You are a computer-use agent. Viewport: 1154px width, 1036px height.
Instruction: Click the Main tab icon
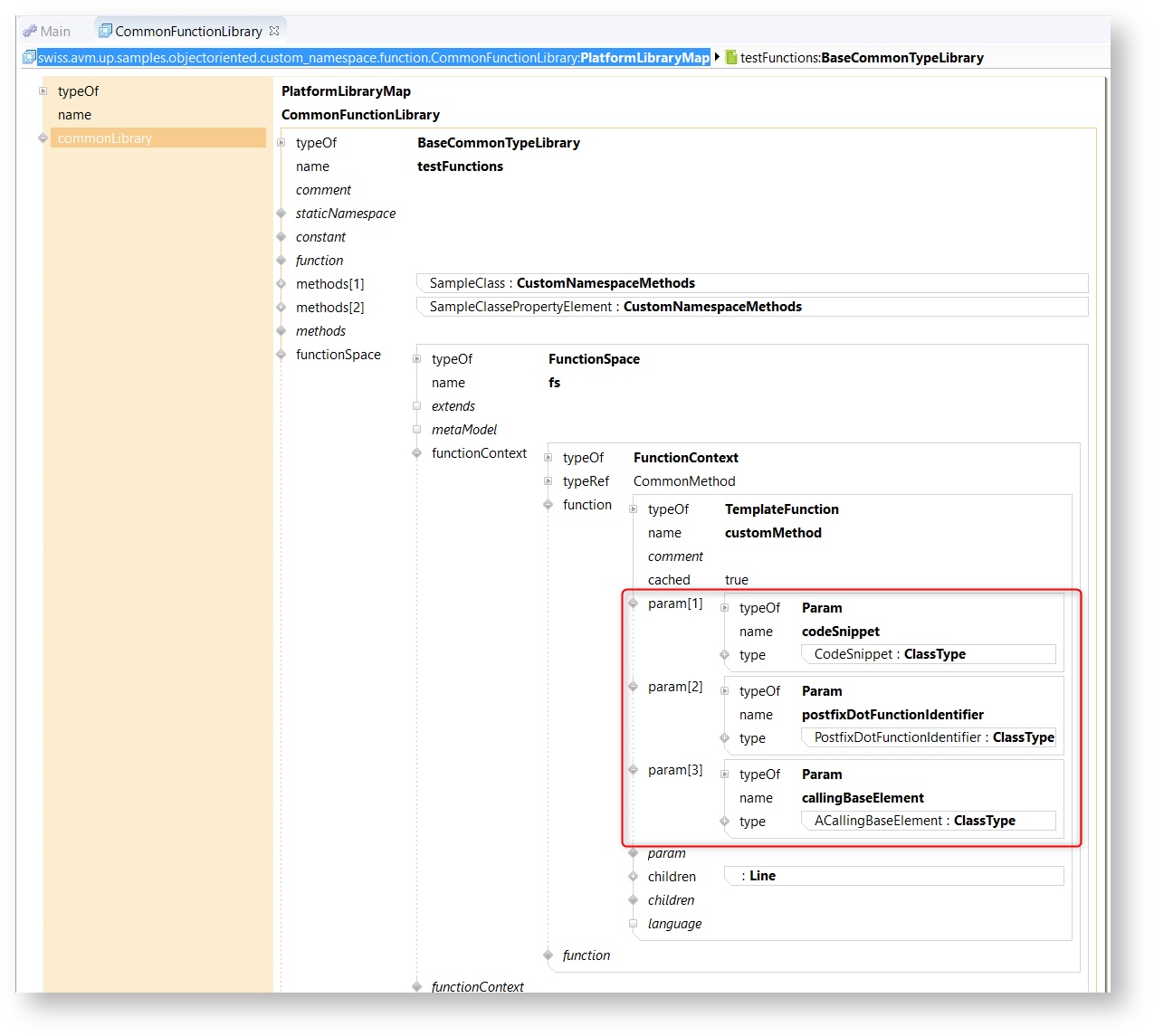tap(30, 31)
